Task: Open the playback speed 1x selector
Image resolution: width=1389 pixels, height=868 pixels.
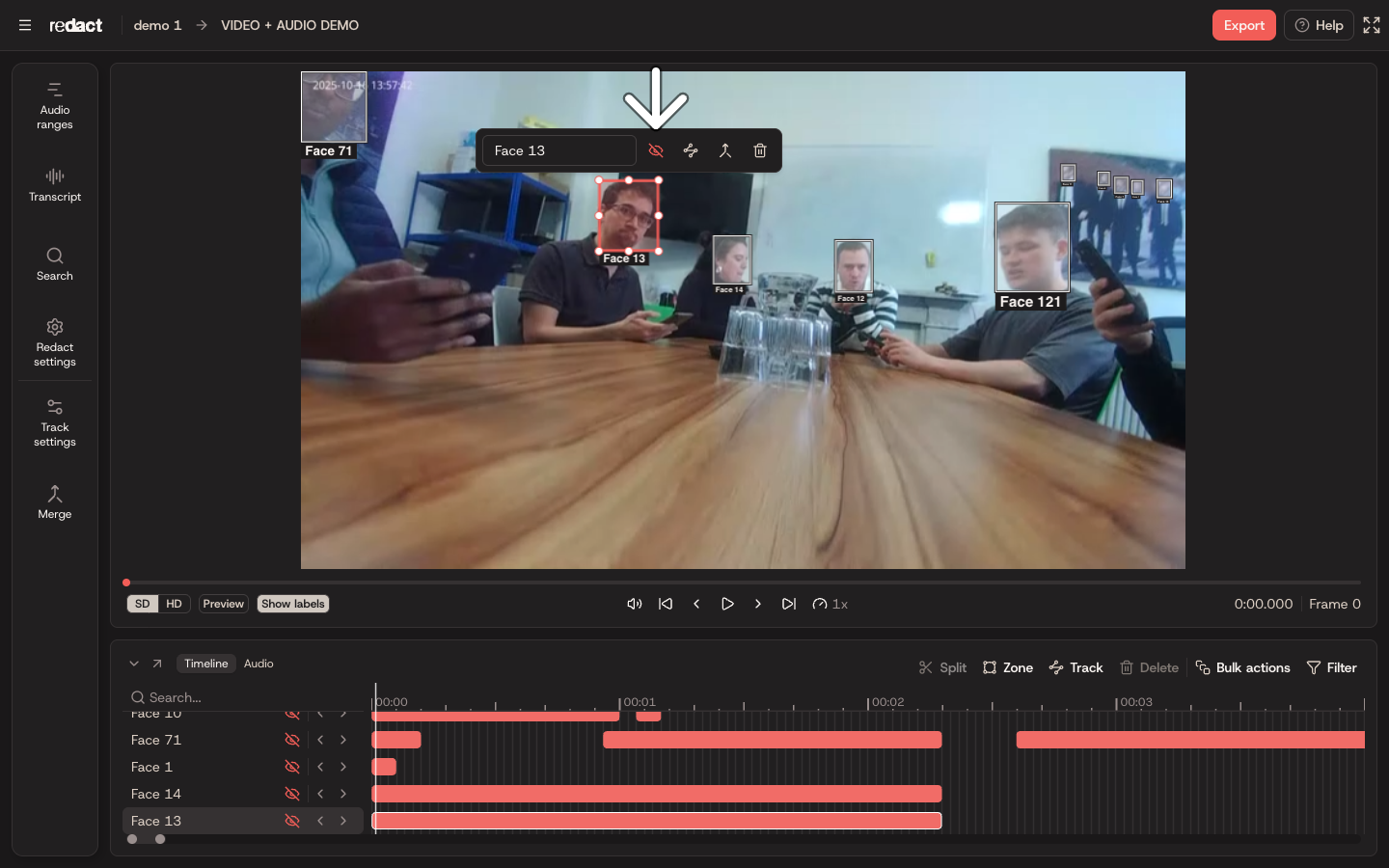Action: (831, 604)
